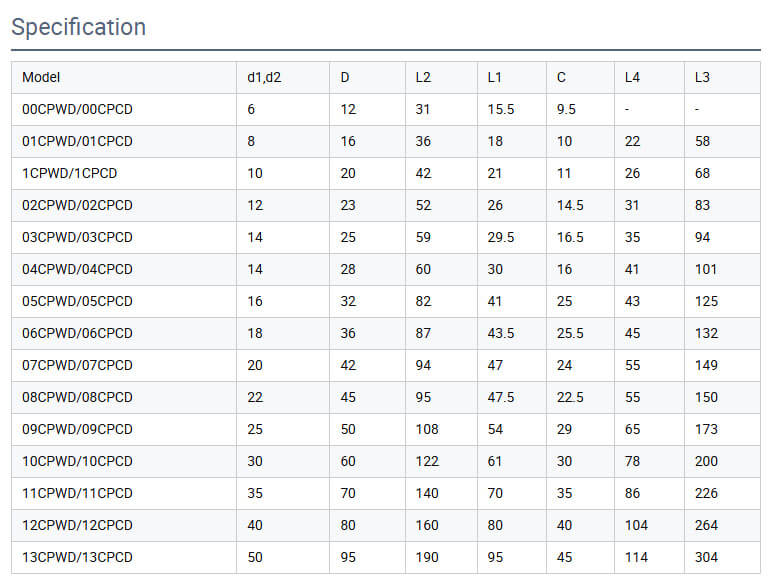The image size is (770, 581).
Task: Click L3 value 173
Action: click(x=706, y=429)
